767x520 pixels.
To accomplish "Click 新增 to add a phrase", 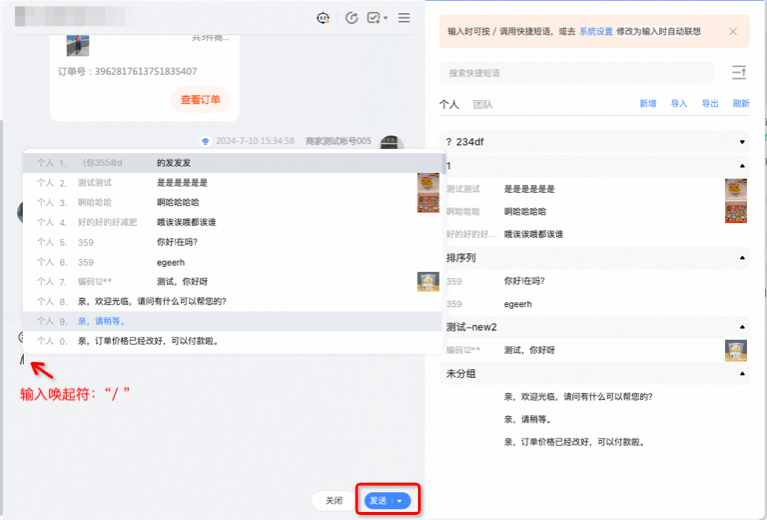I will pos(648,103).
